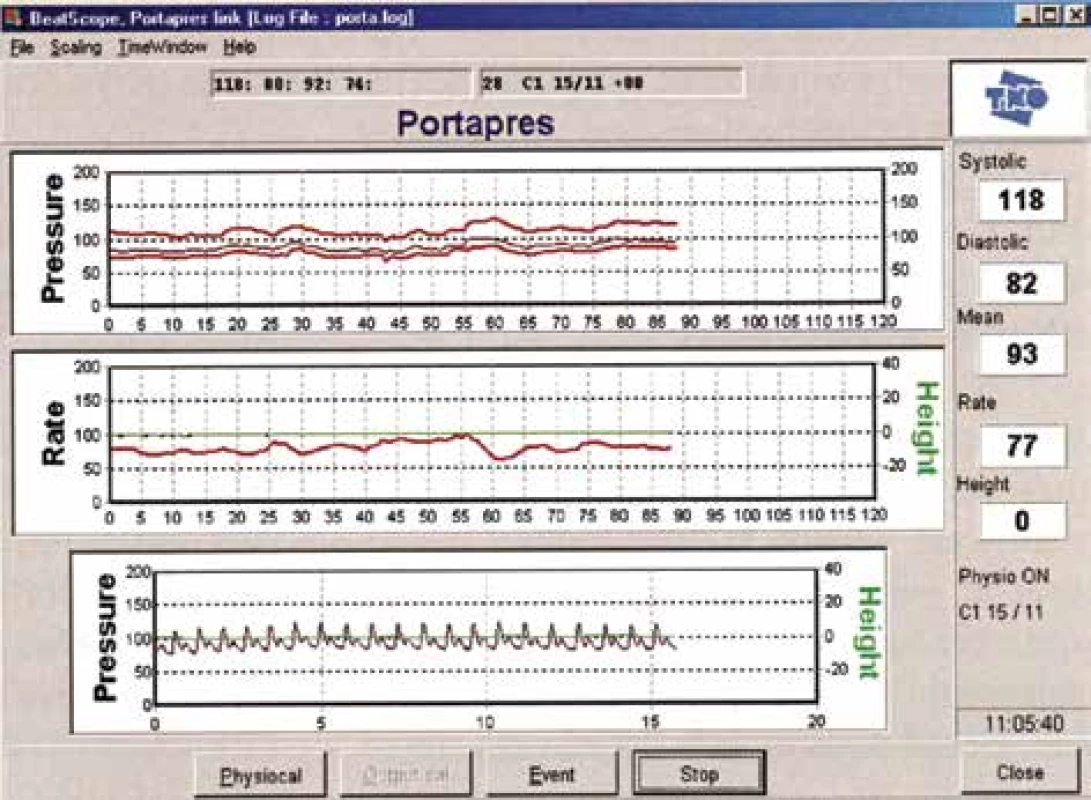Click the greyed-out calibration button
The image size is (1091, 800).
[x=406, y=774]
